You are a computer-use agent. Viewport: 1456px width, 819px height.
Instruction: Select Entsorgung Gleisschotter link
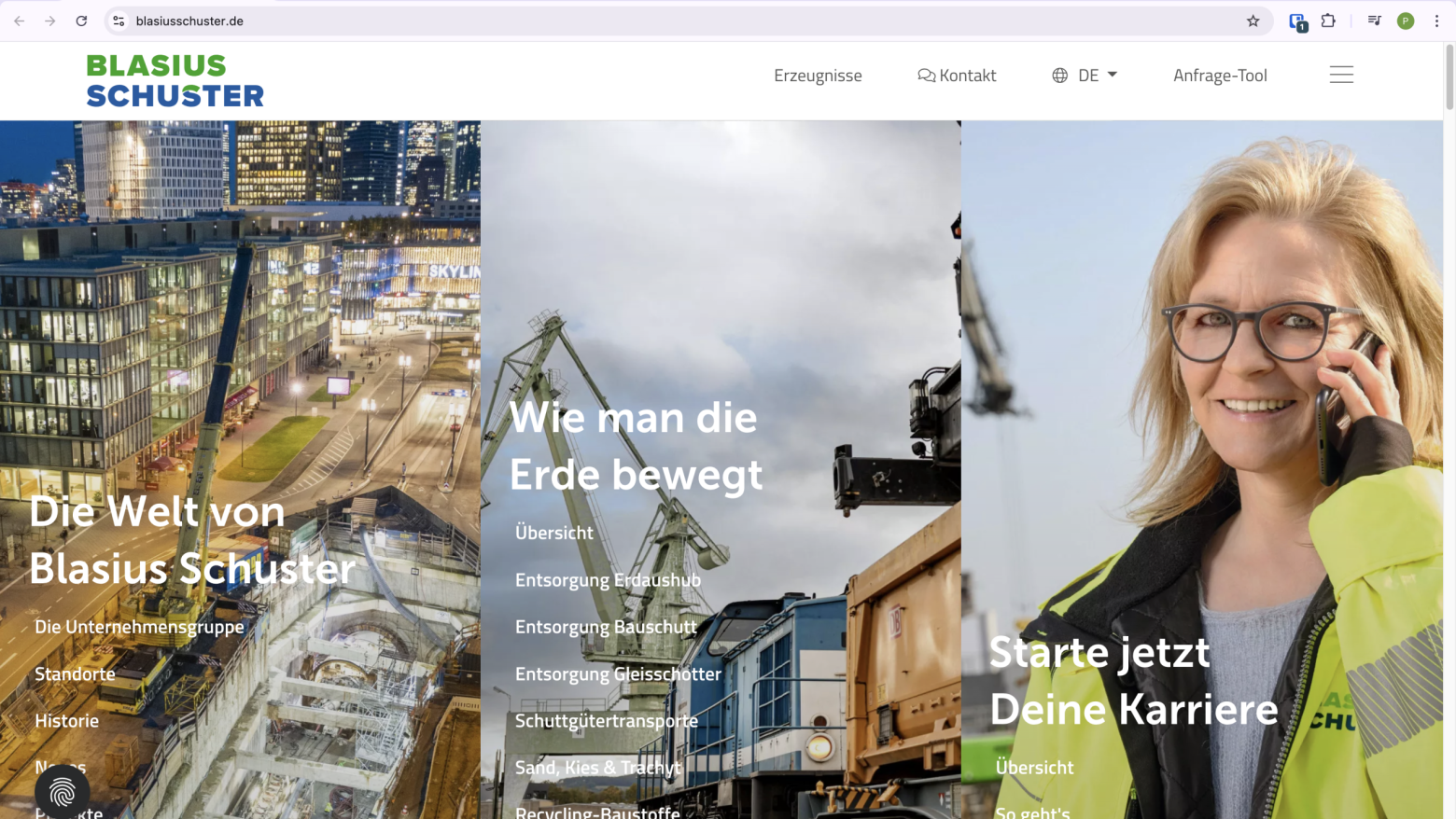618,673
